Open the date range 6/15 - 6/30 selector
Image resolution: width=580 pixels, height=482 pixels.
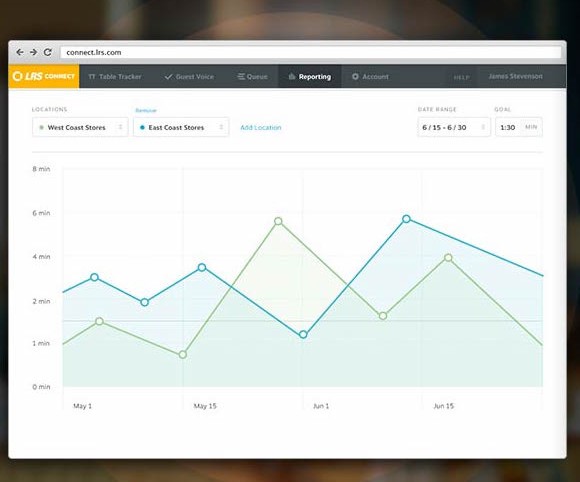454,127
